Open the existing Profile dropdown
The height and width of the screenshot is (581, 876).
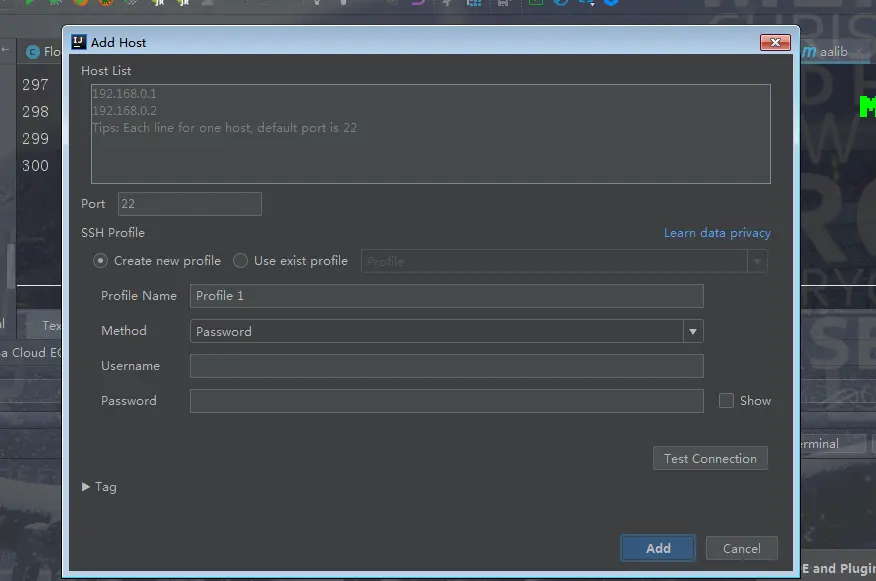tap(564, 261)
